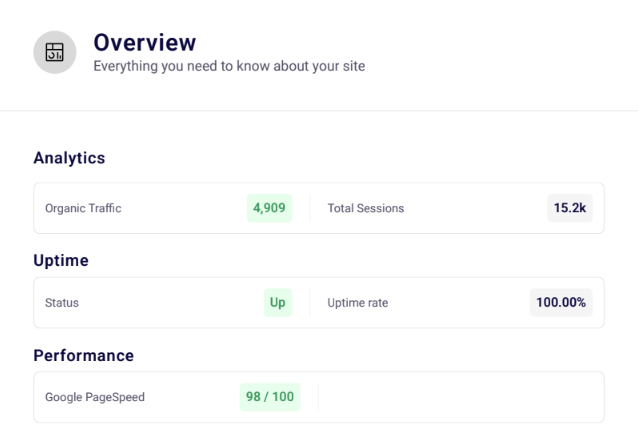Viewport: 638px width, 432px height.
Task: Click the 15.2k total sessions badge
Action: click(569, 208)
